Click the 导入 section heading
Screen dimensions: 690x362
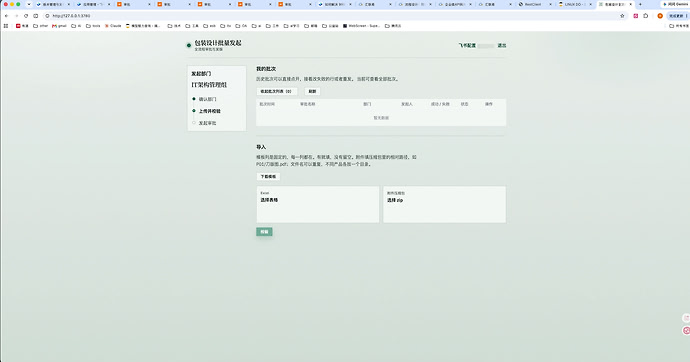pos(261,147)
